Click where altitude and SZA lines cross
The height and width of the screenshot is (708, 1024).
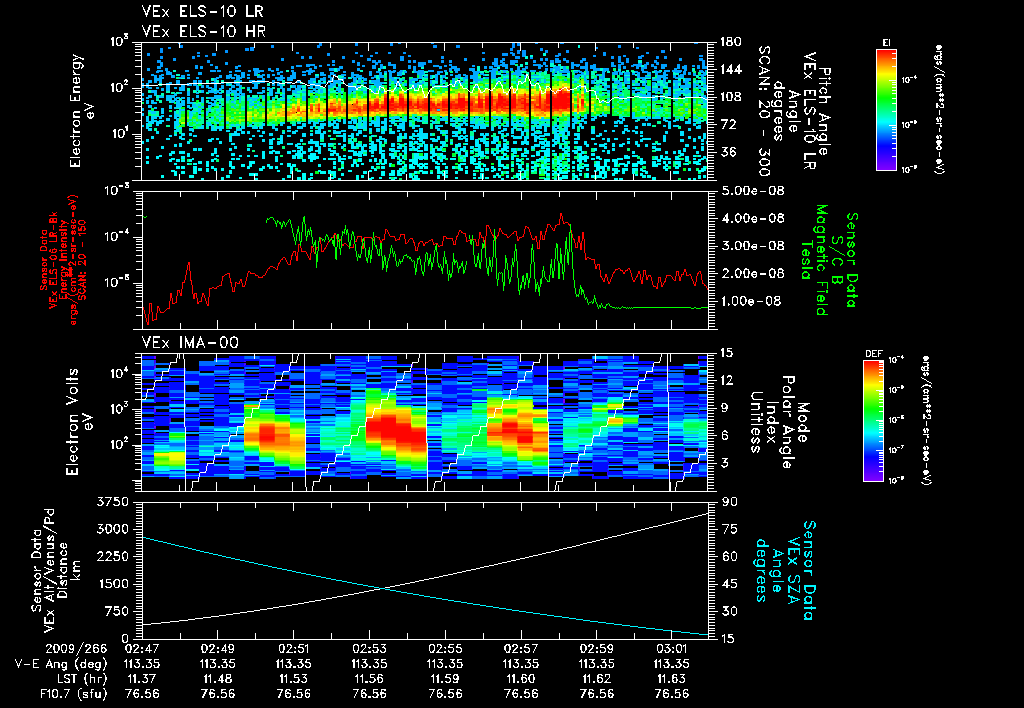coord(383,588)
